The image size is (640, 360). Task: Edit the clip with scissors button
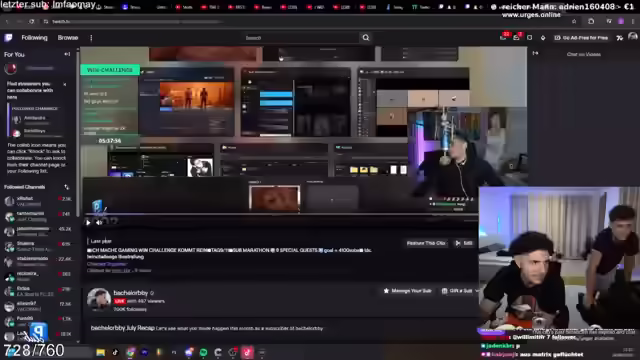(464, 243)
